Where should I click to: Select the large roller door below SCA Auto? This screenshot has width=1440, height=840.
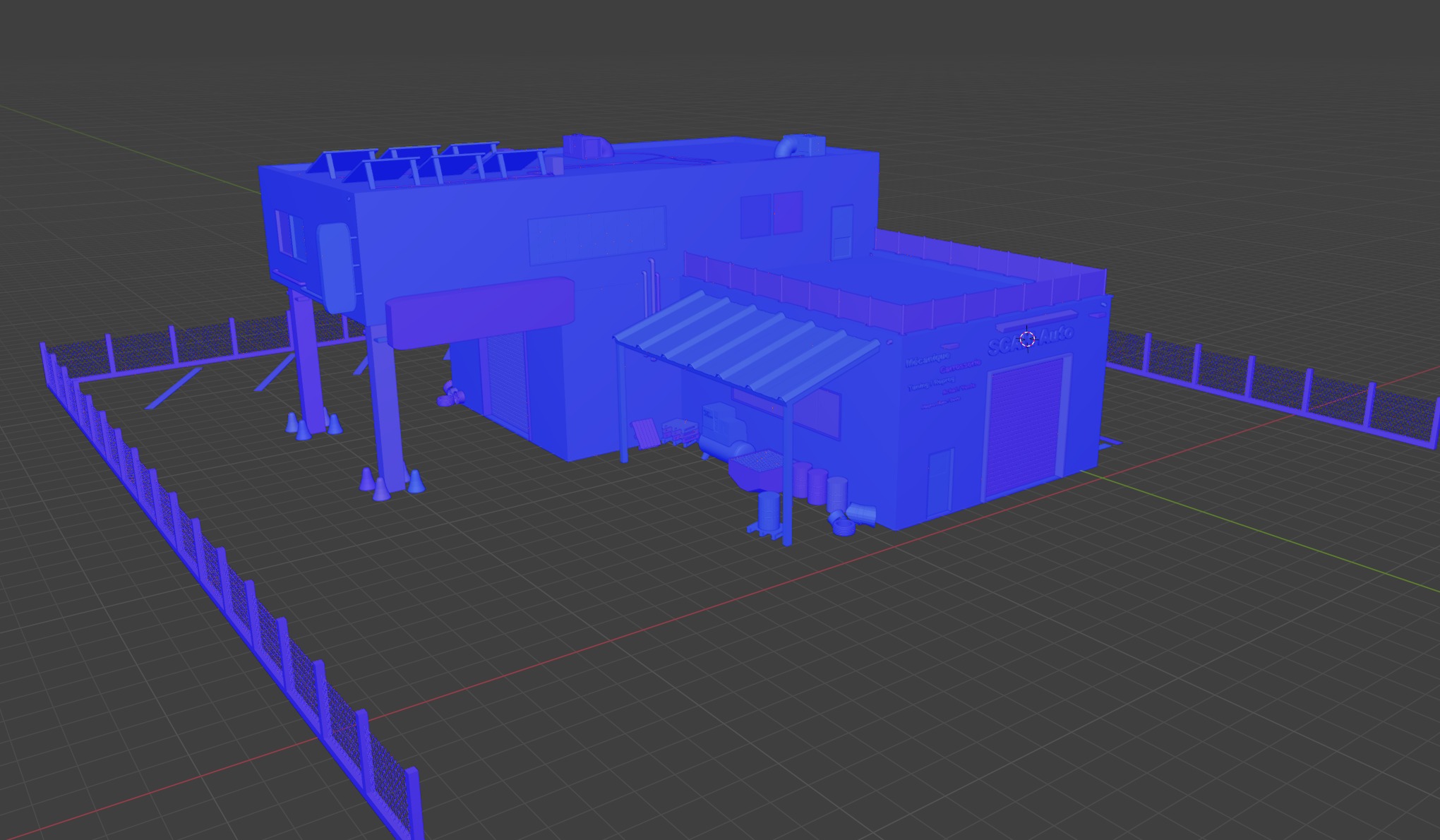(x=1025, y=427)
